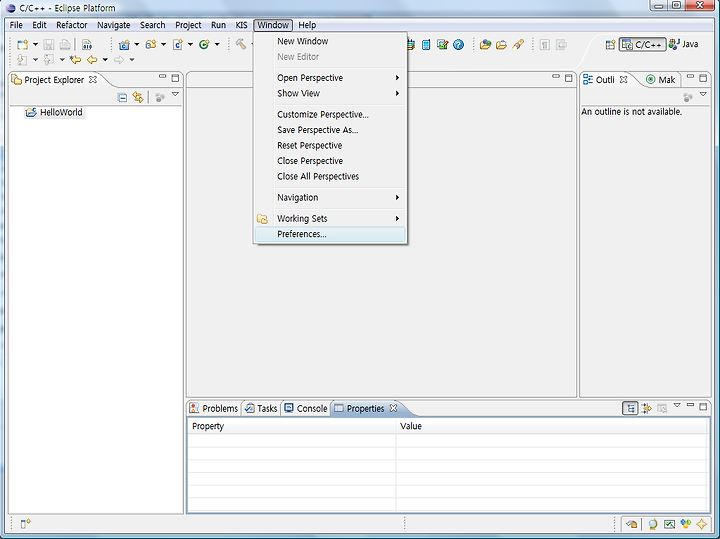Choose Close Perspective entry
This screenshot has width=720, height=539.
(x=330, y=161)
